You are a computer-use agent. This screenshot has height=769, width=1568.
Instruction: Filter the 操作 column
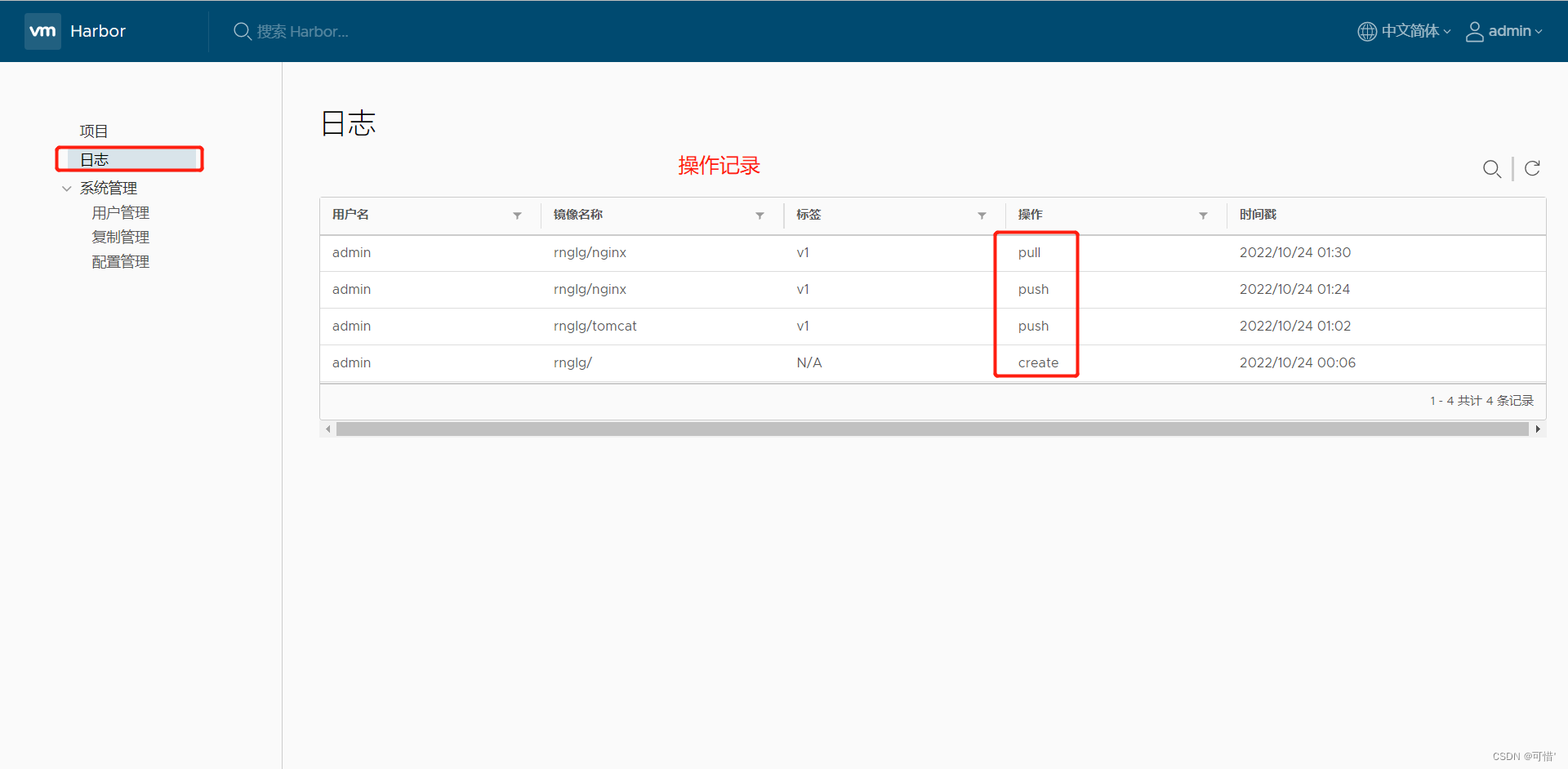(x=1203, y=216)
